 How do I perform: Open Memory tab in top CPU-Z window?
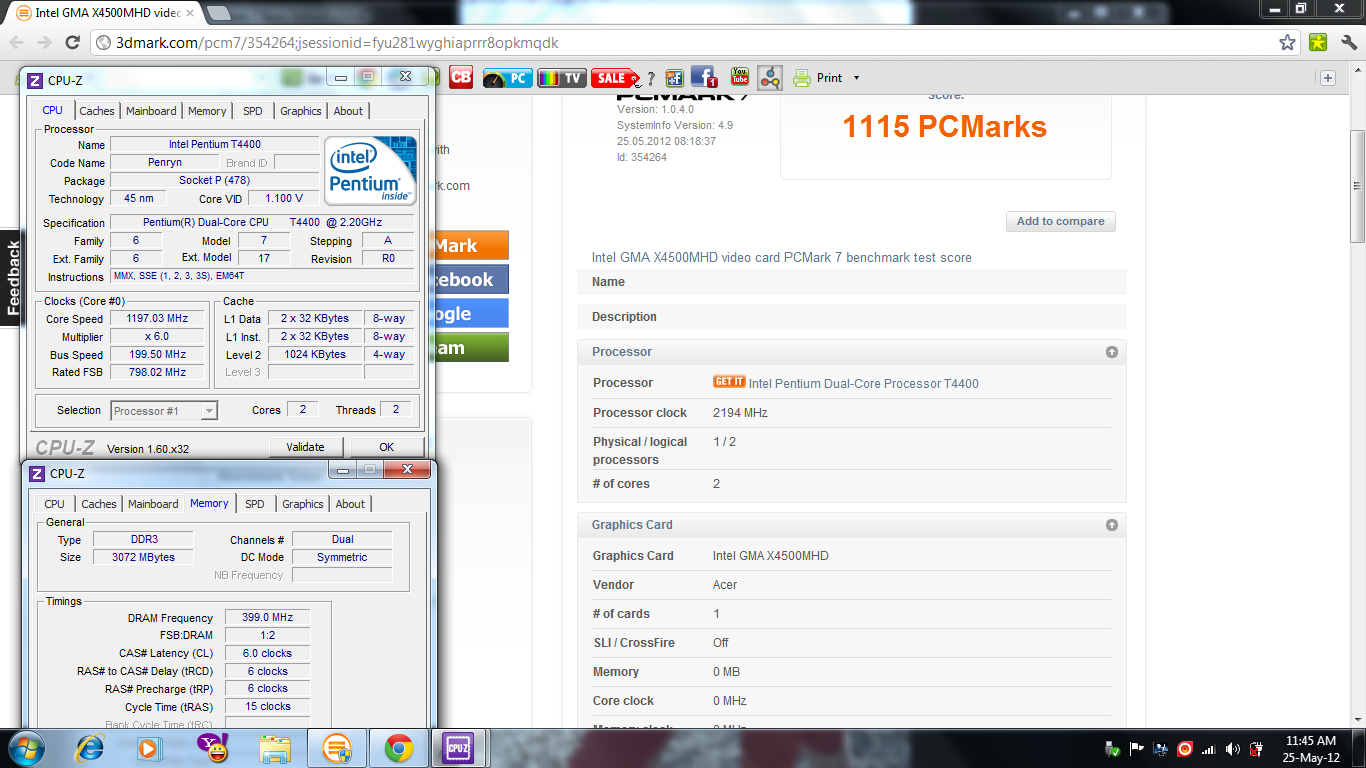click(207, 111)
